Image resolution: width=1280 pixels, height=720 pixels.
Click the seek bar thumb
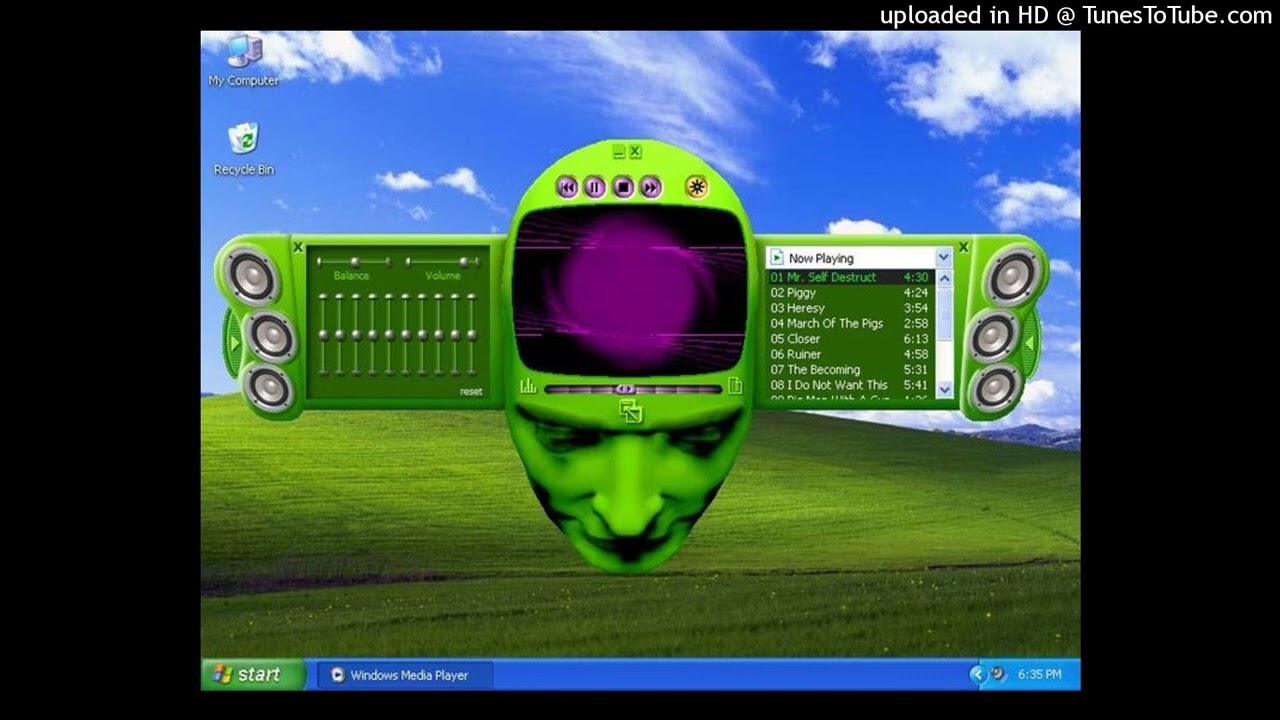626,389
